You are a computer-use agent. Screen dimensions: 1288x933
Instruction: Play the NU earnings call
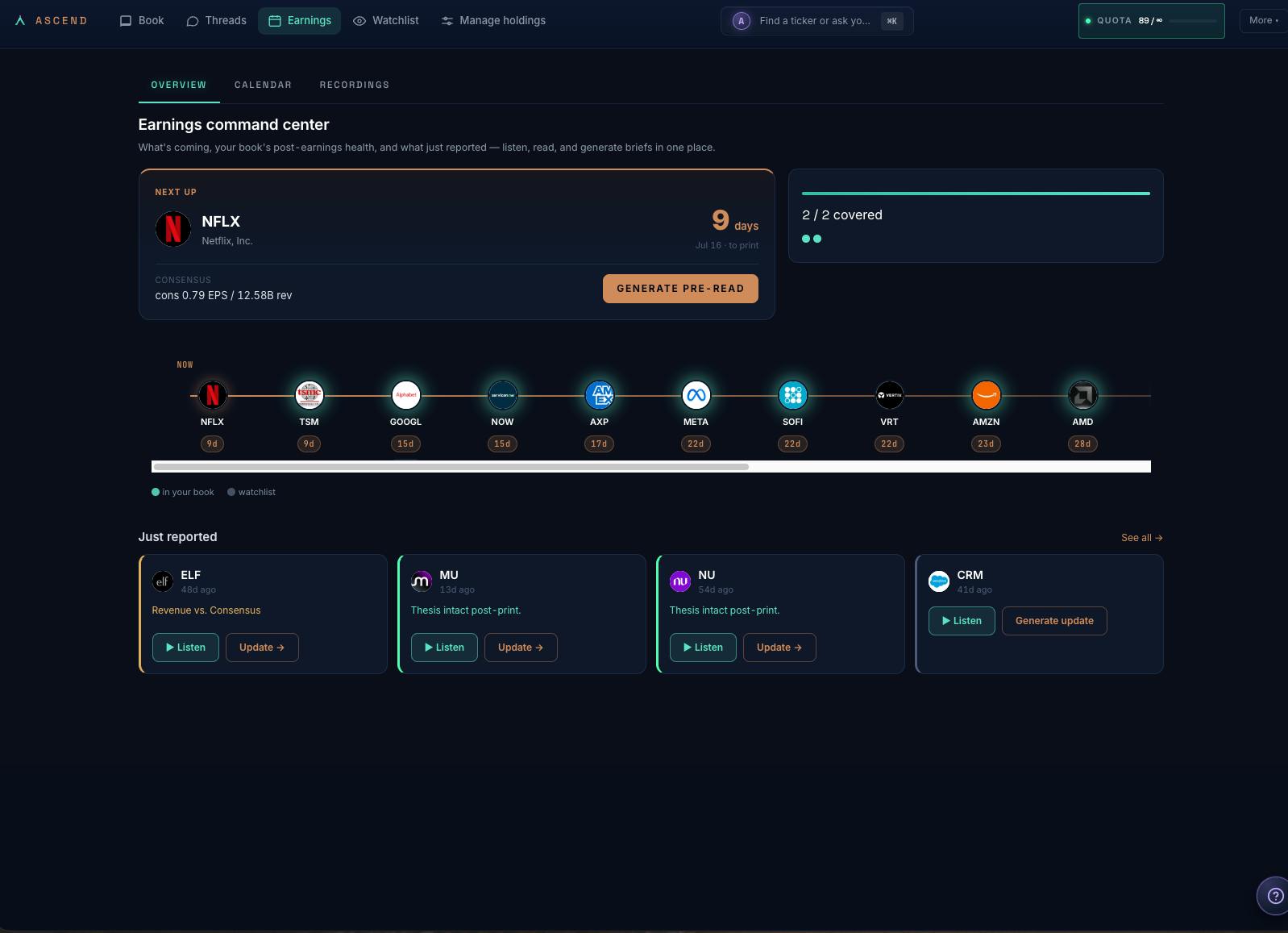click(x=703, y=648)
